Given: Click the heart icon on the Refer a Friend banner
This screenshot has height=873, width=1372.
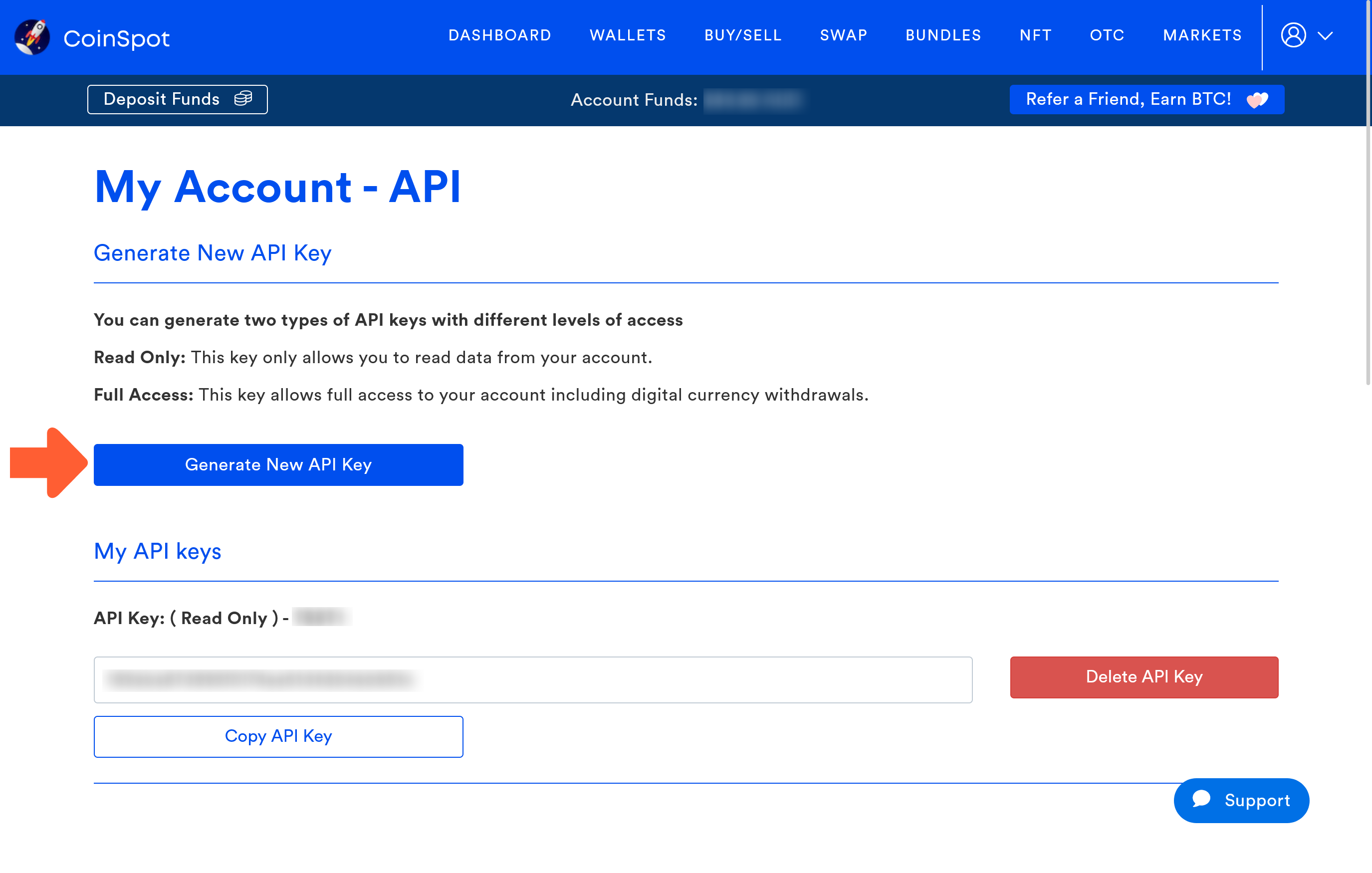Looking at the screenshot, I should point(1257,99).
